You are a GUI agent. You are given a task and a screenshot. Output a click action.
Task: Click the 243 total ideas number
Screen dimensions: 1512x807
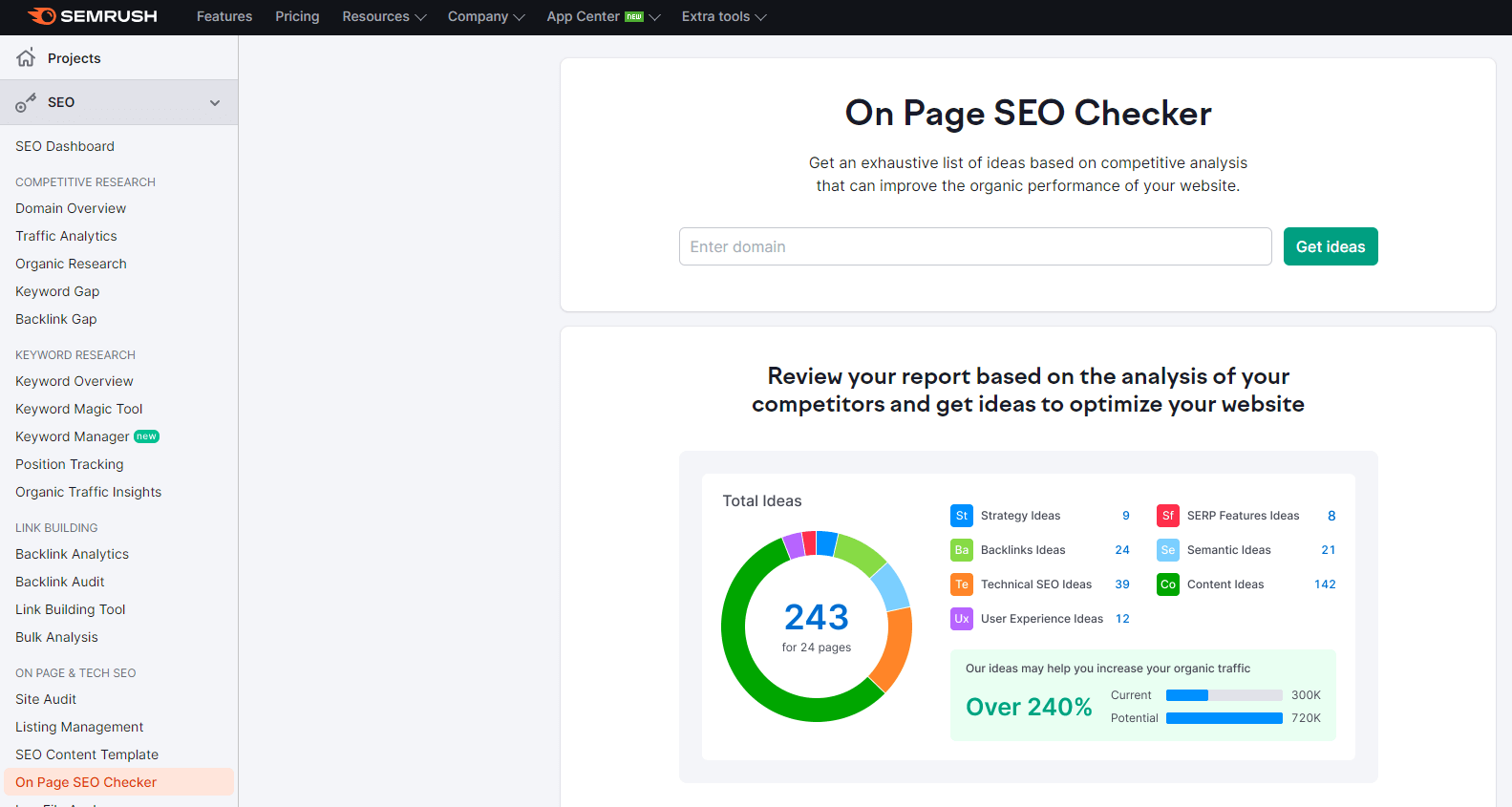point(817,618)
